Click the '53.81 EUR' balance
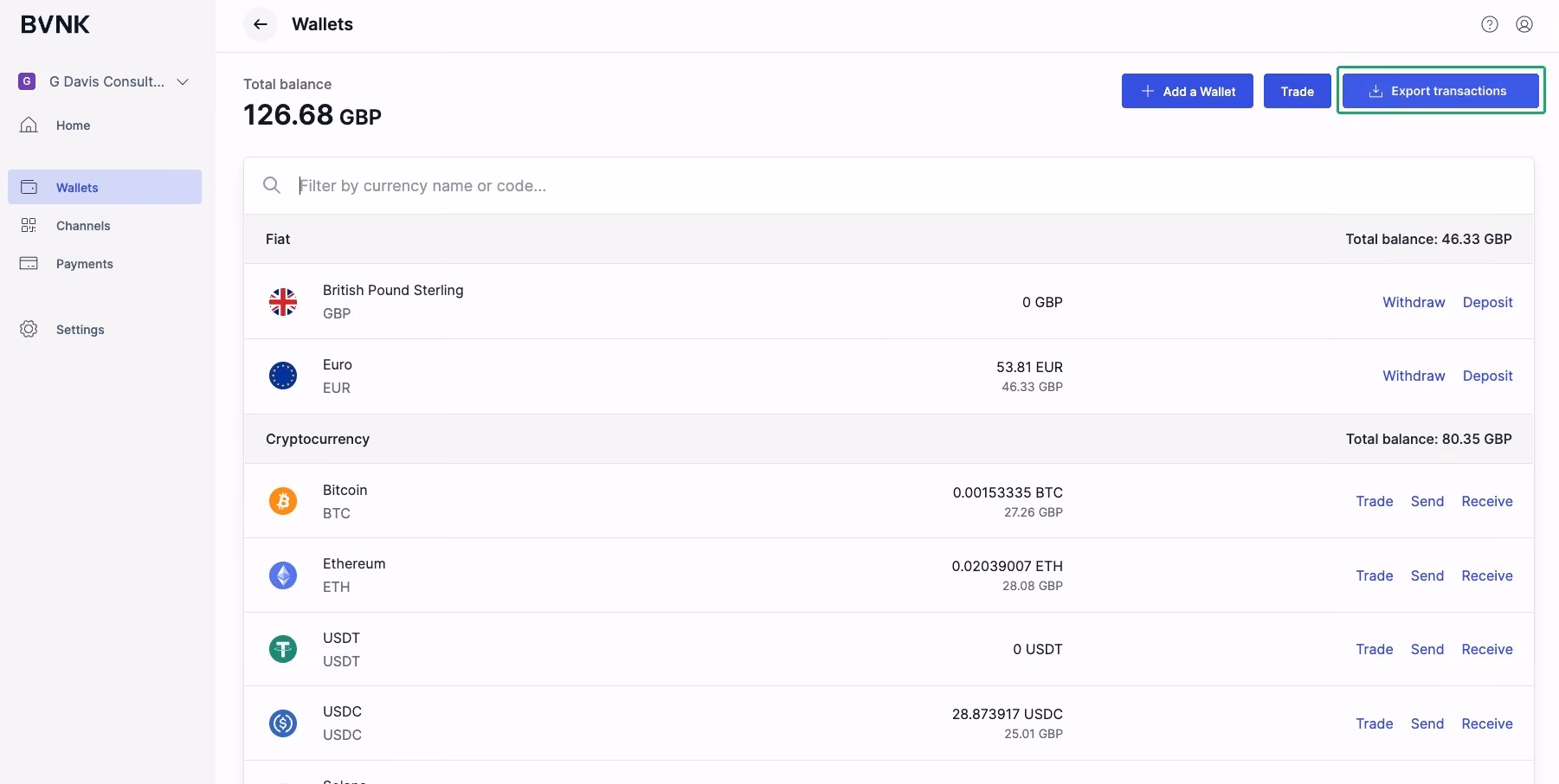Screen dimensions: 1559x784 click(x=1029, y=367)
